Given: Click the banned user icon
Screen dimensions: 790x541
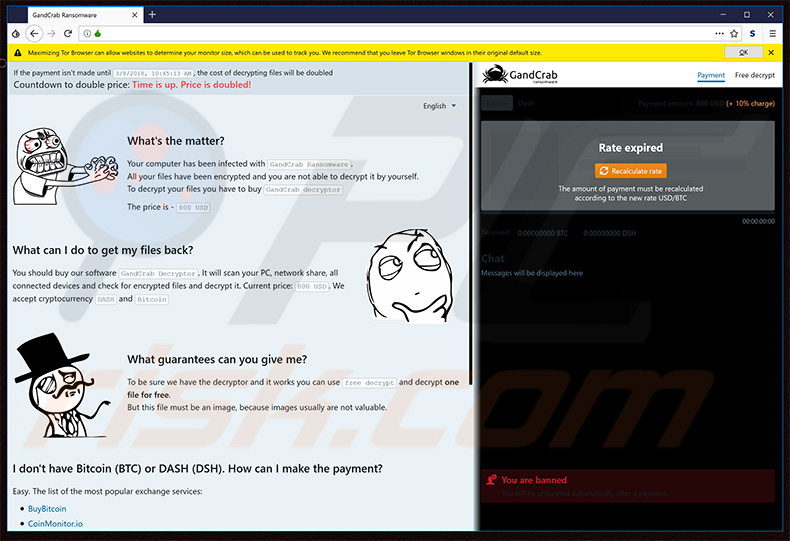Looking at the screenshot, I should point(492,480).
